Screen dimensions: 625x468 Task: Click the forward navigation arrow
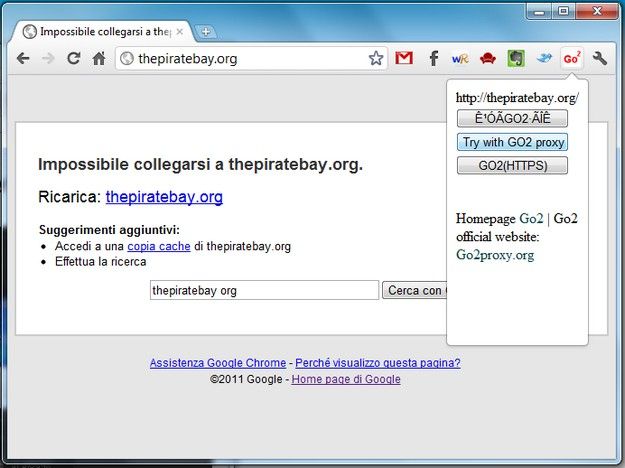click(x=48, y=59)
